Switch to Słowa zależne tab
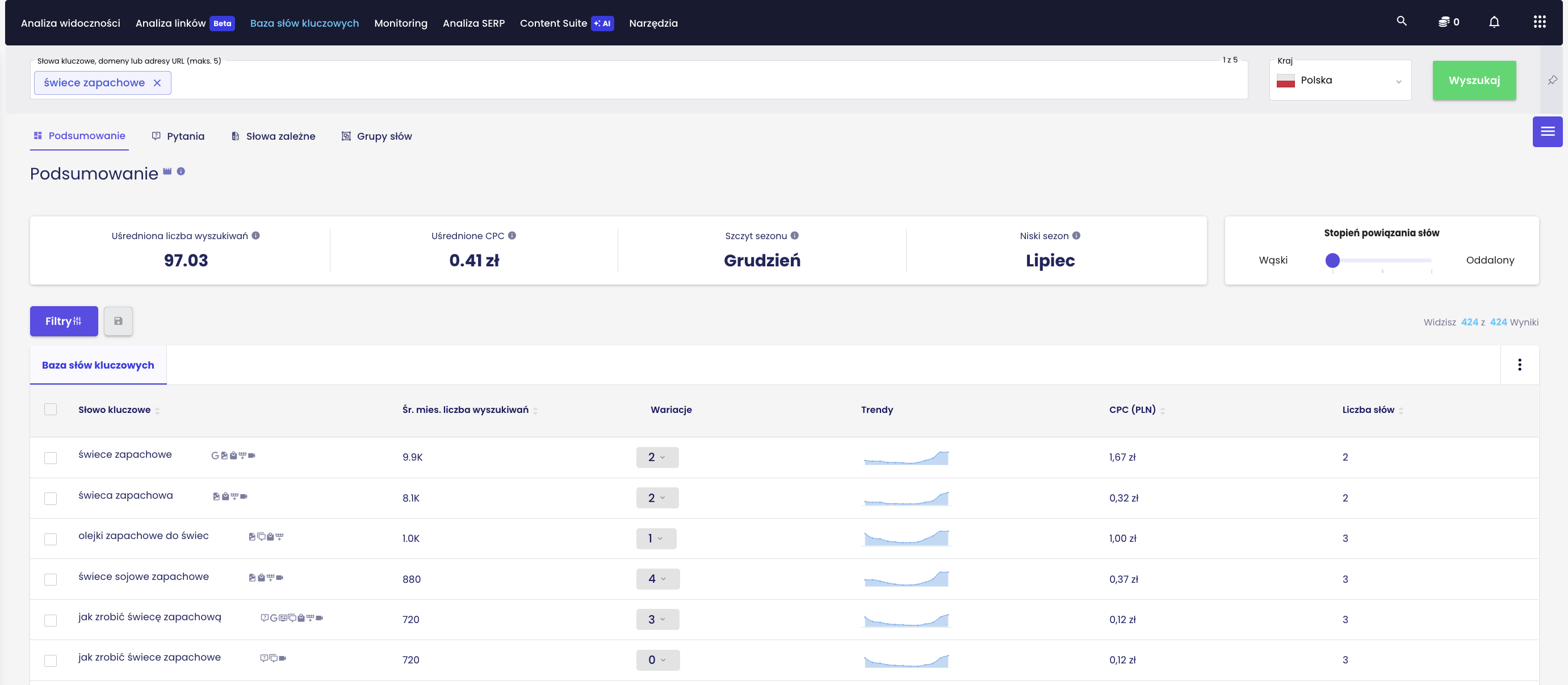 [272, 136]
